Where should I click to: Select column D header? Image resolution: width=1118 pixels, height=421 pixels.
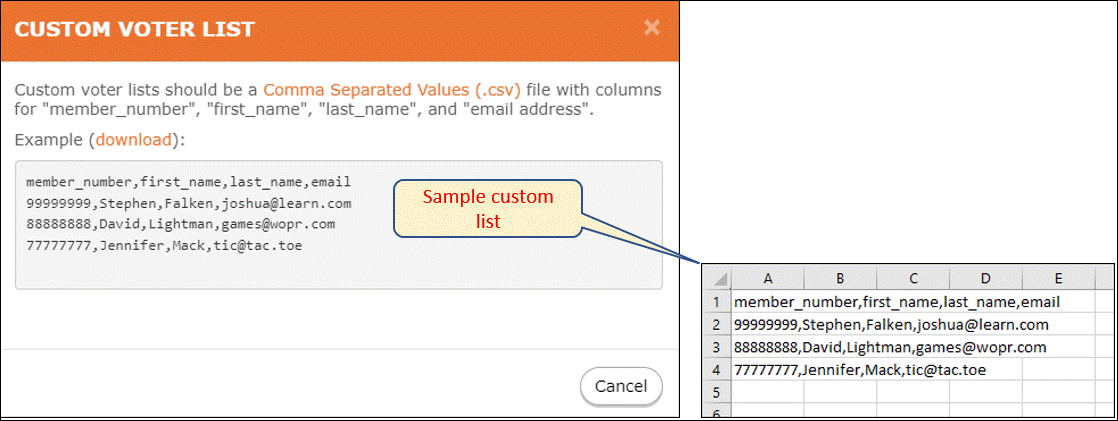[x=985, y=278]
